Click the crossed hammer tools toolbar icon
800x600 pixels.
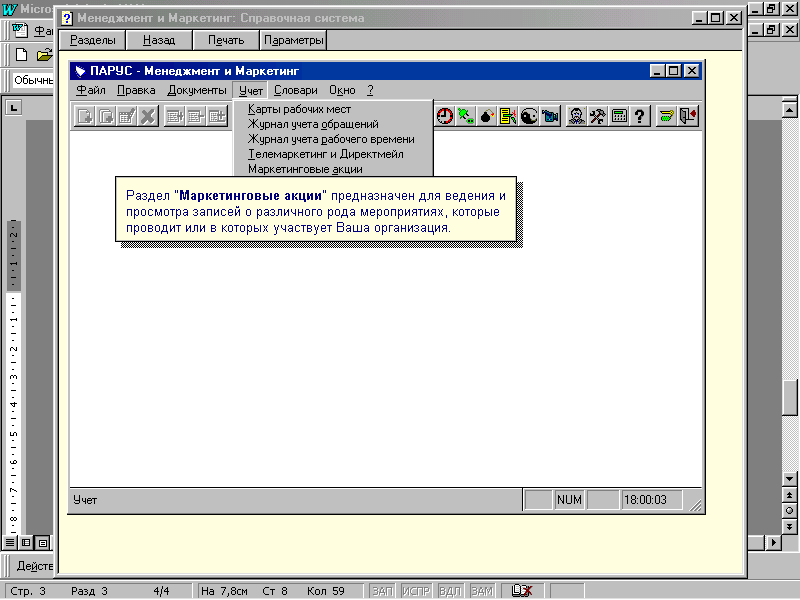click(598, 116)
